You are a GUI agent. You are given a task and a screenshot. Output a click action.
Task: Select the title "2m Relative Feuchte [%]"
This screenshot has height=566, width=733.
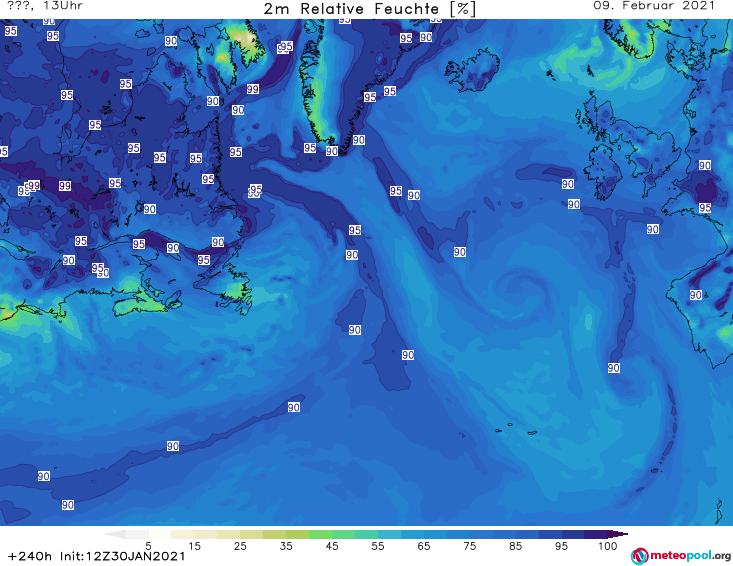point(370,9)
